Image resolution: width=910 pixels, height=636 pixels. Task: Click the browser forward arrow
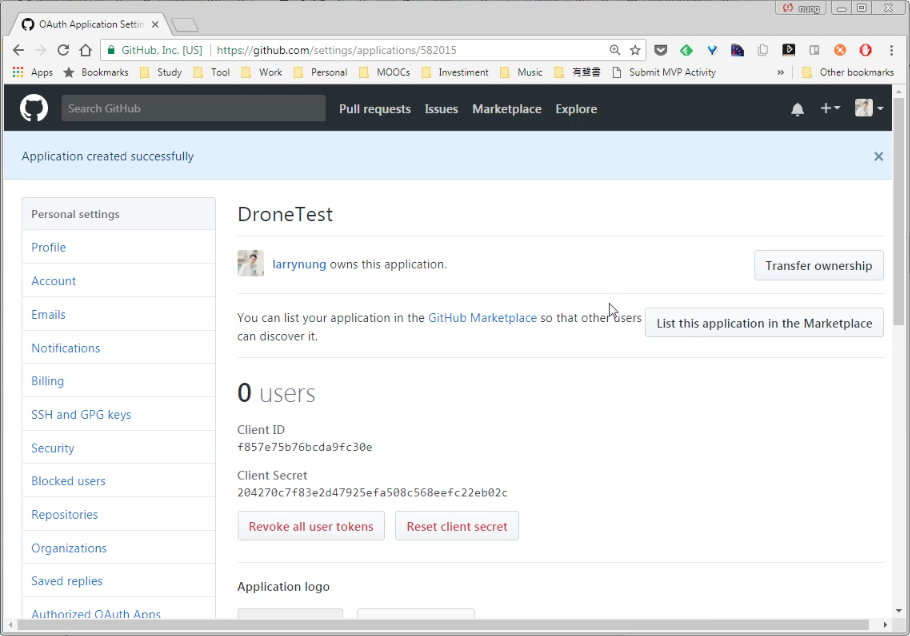point(40,50)
